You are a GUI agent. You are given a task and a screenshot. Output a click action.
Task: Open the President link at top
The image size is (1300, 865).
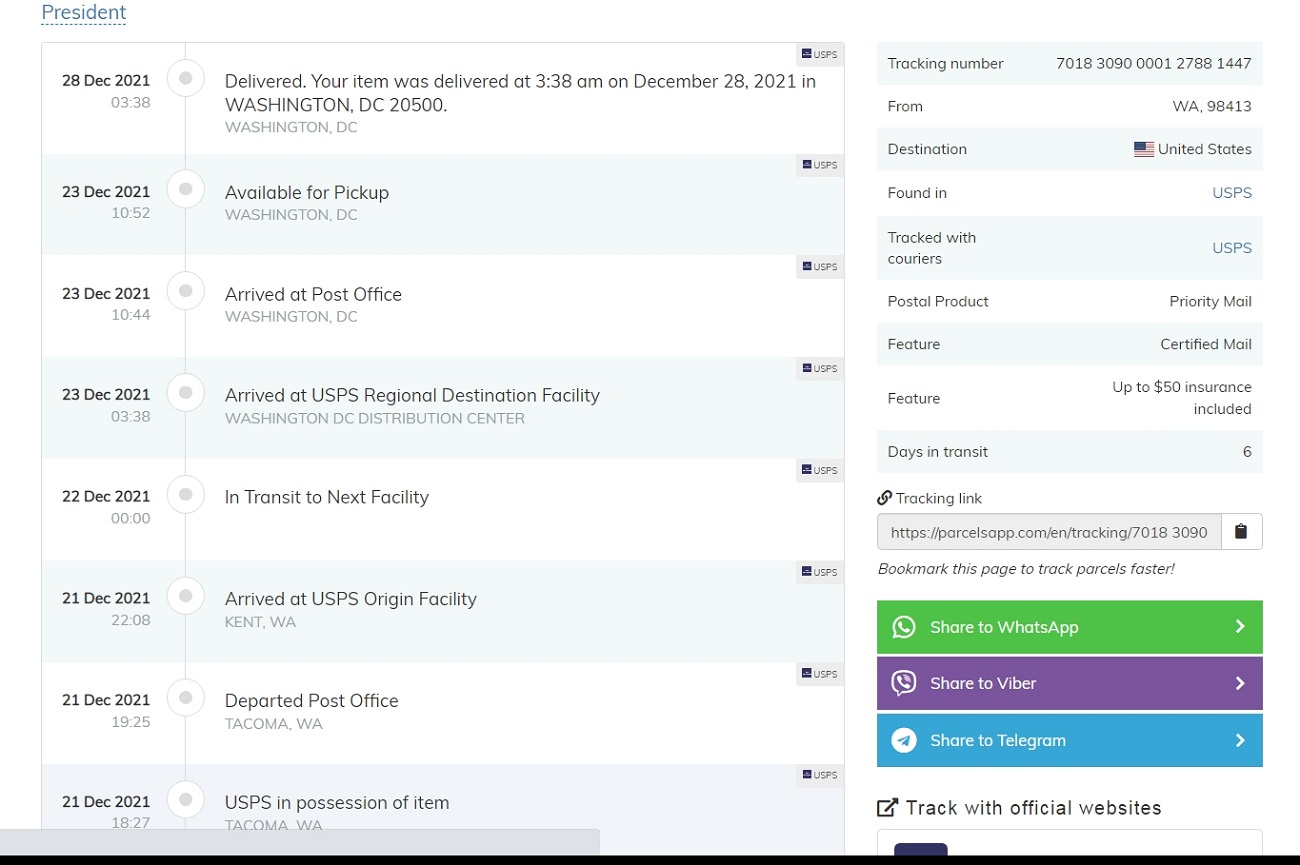click(x=84, y=12)
